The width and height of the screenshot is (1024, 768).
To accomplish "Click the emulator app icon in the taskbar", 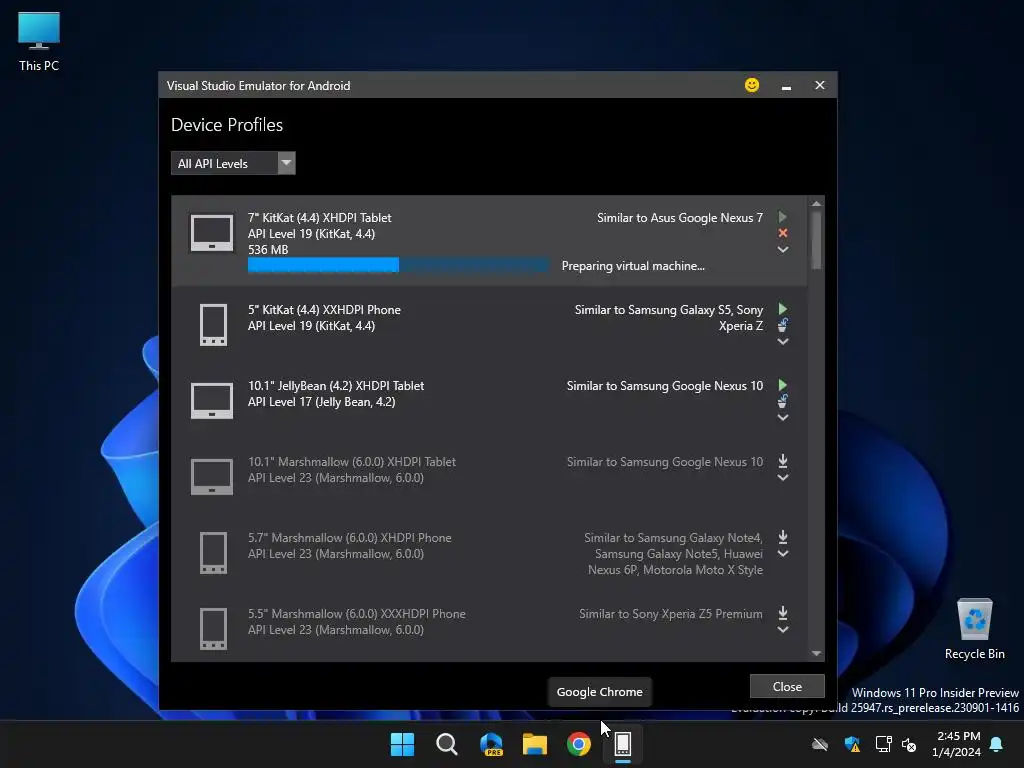I will coord(623,744).
